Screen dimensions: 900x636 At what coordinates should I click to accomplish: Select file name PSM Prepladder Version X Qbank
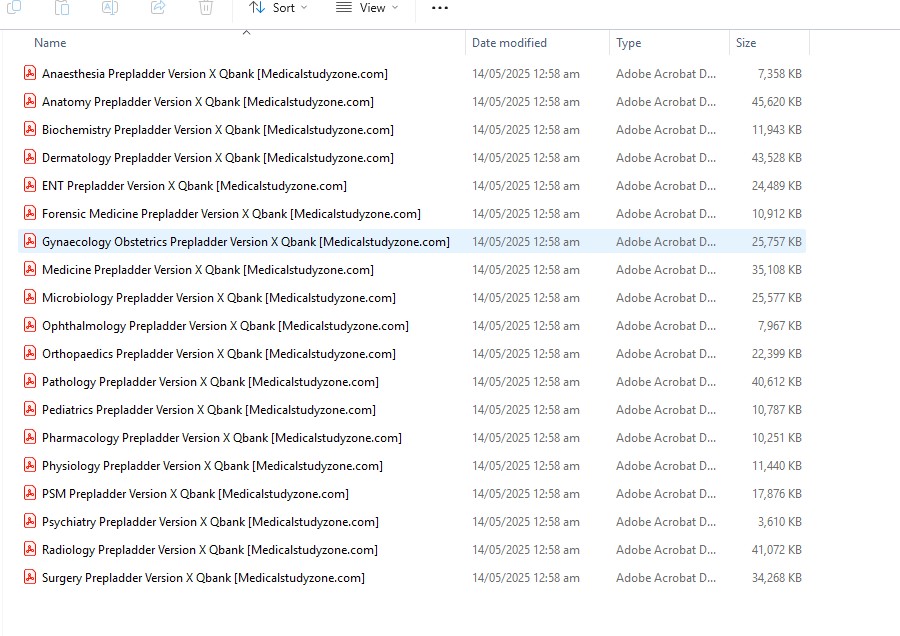[195, 494]
